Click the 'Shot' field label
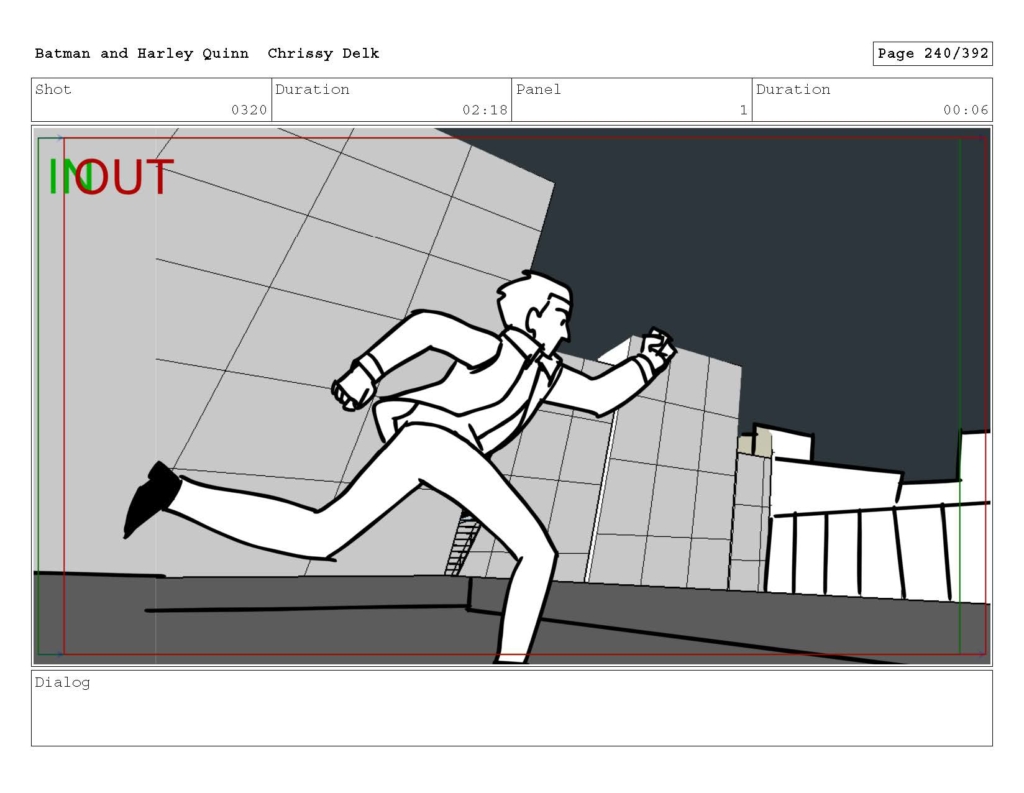Image resolution: width=1024 pixels, height=793 pixels. point(53,89)
